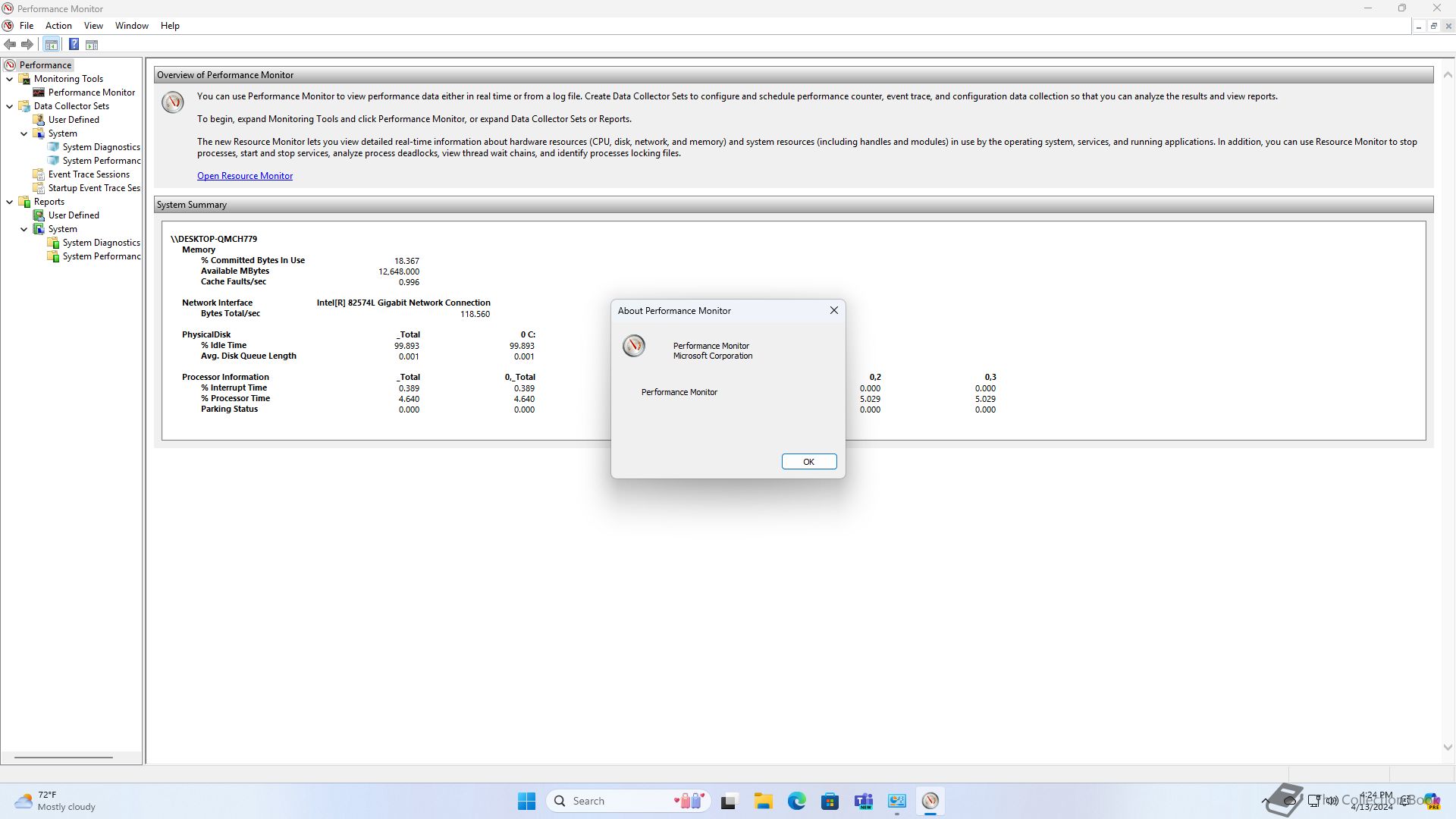Click the Back arrow toolbar icon
Viewport: 1456px width, 819px height.
(x=10, y=45)
